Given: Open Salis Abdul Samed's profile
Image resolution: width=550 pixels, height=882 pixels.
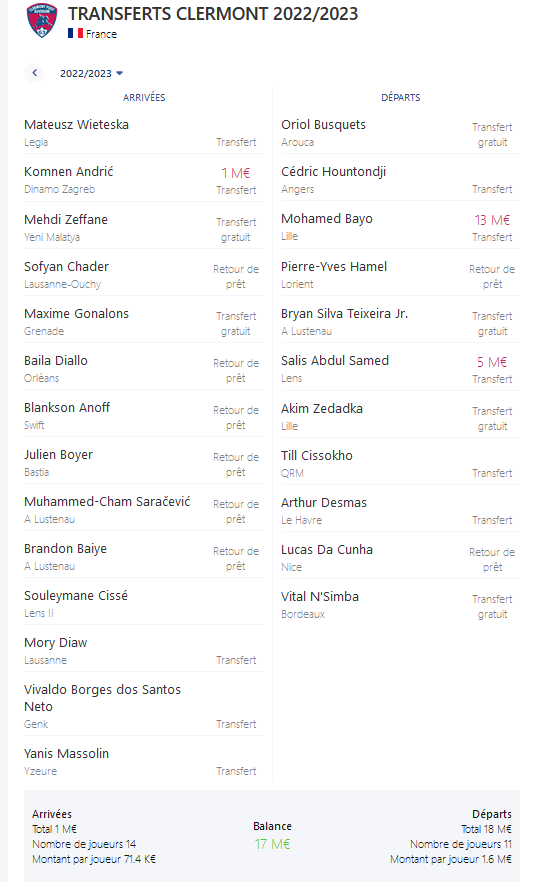Looking at the screenshot, I should coord(335,360).
